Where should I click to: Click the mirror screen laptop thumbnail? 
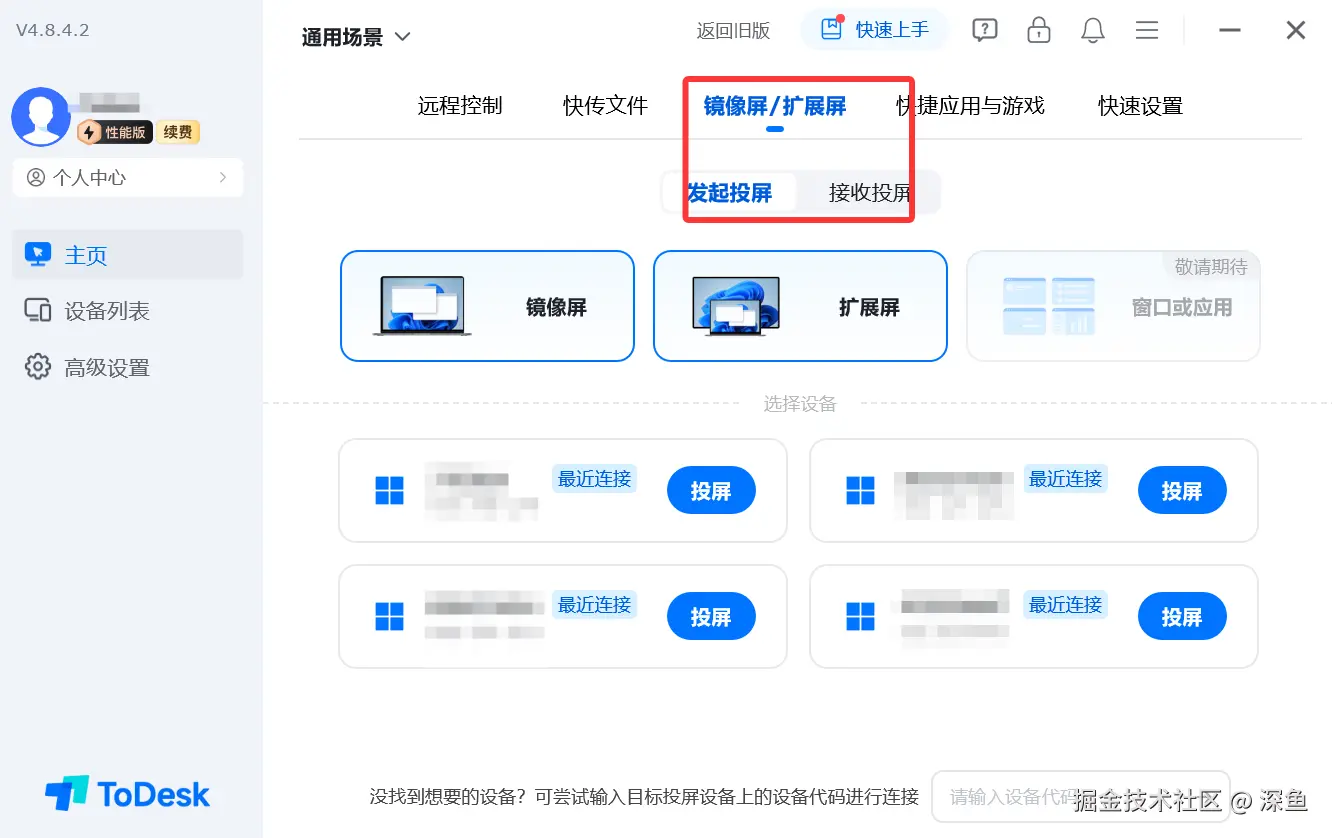click(x=422, y=306)
